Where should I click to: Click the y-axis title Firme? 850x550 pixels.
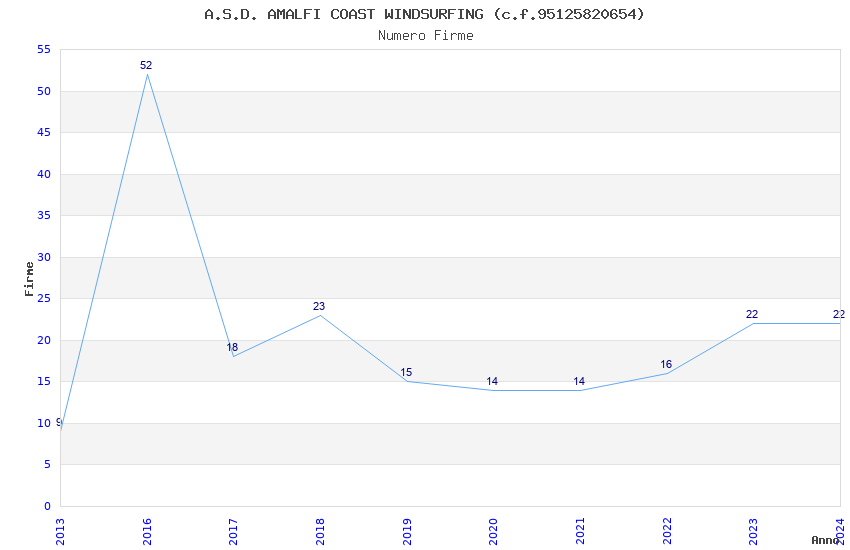coord(29,279)
